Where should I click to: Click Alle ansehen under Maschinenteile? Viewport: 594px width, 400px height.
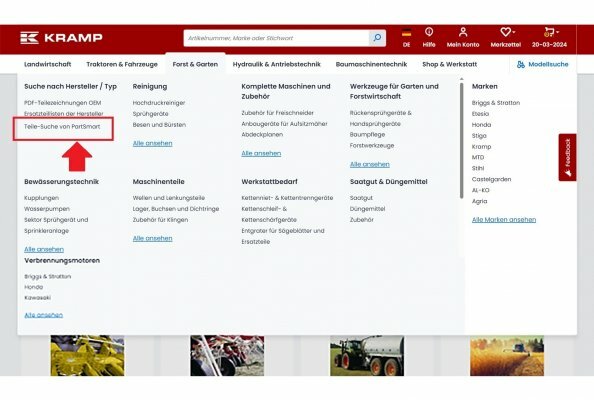click(x=152, y=238)
